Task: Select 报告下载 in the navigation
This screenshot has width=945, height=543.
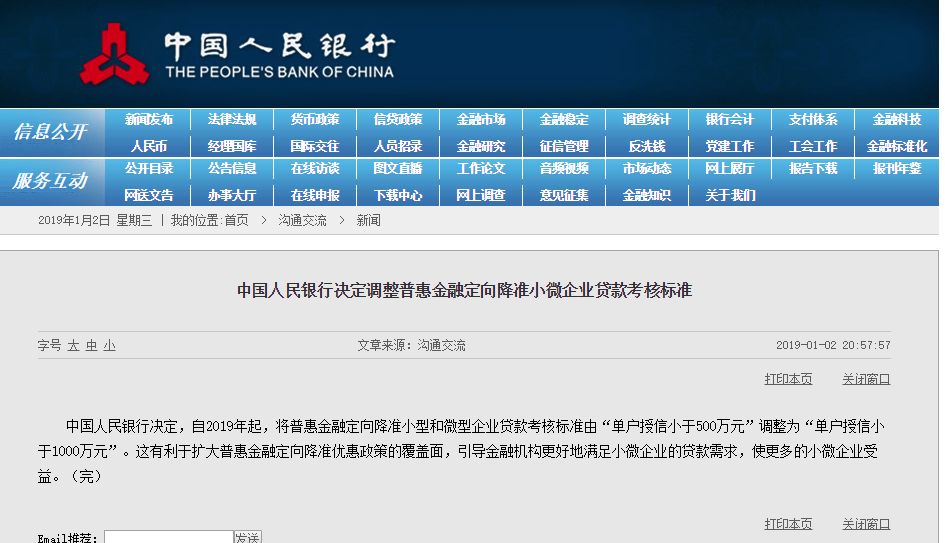Action: [x=813, y=169]
